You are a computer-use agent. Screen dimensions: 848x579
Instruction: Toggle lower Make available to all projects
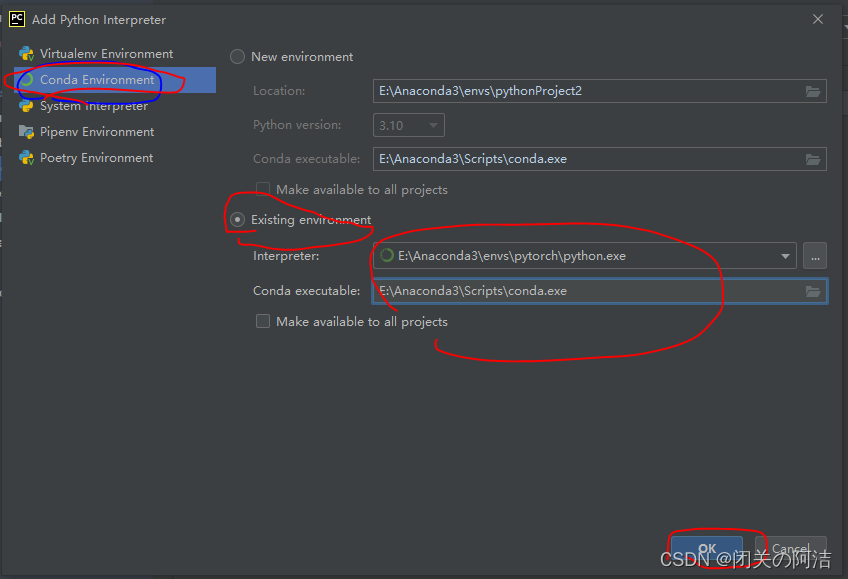tap(263, 321)
